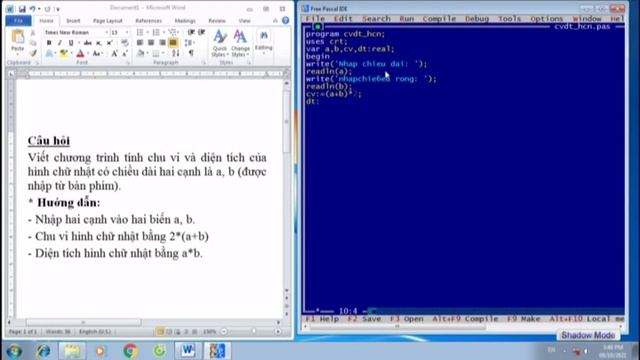Click the Format Painter brush icon

33,53
